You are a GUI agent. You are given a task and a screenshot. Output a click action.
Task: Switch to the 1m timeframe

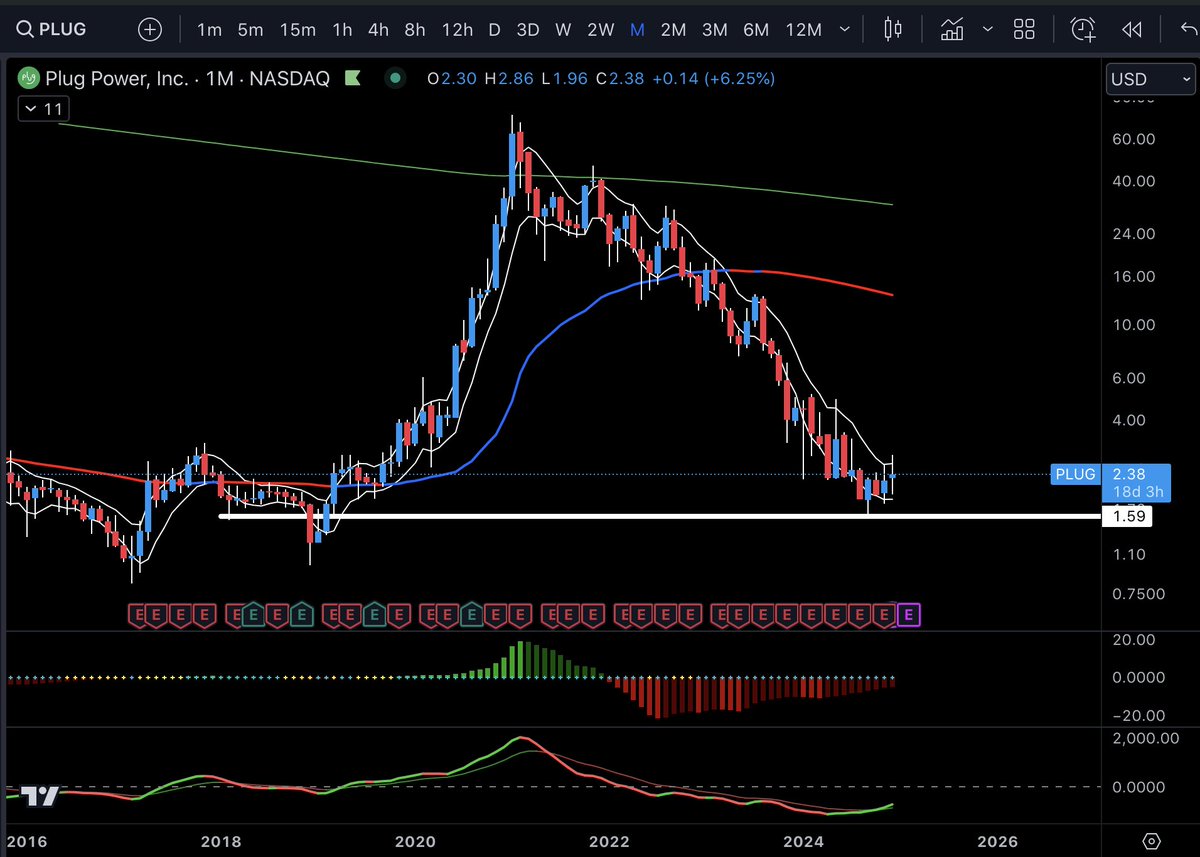pos(209,29)
